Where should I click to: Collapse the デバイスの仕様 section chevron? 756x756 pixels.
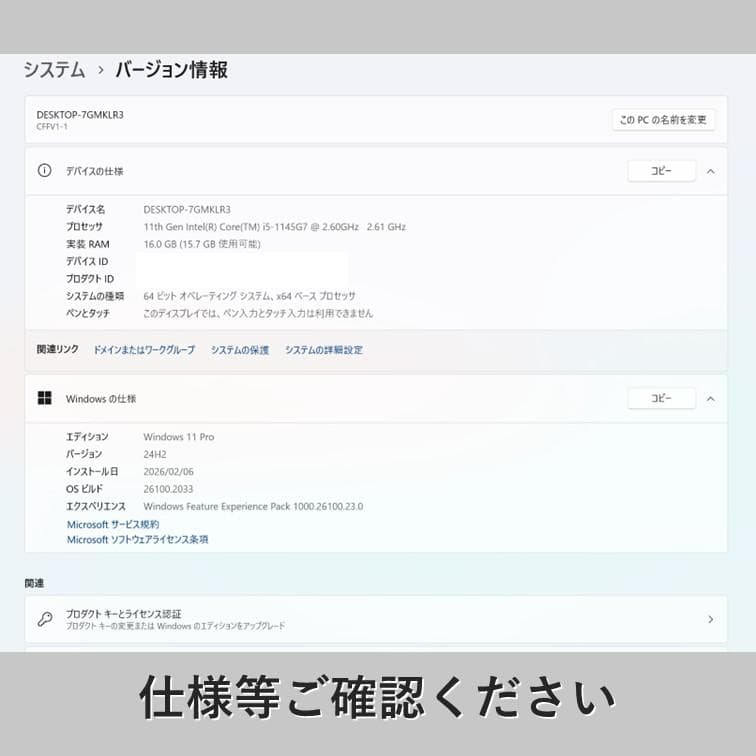point(711,171)
